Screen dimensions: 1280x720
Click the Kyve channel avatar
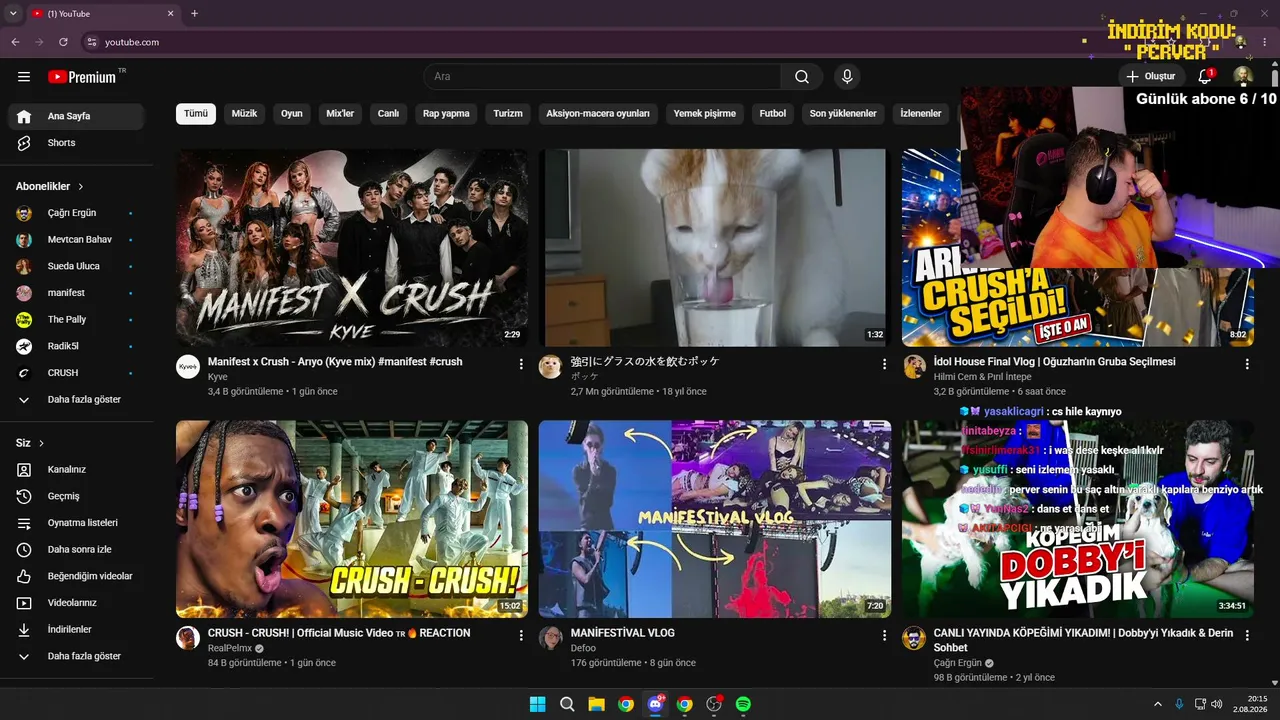(188, 366)
